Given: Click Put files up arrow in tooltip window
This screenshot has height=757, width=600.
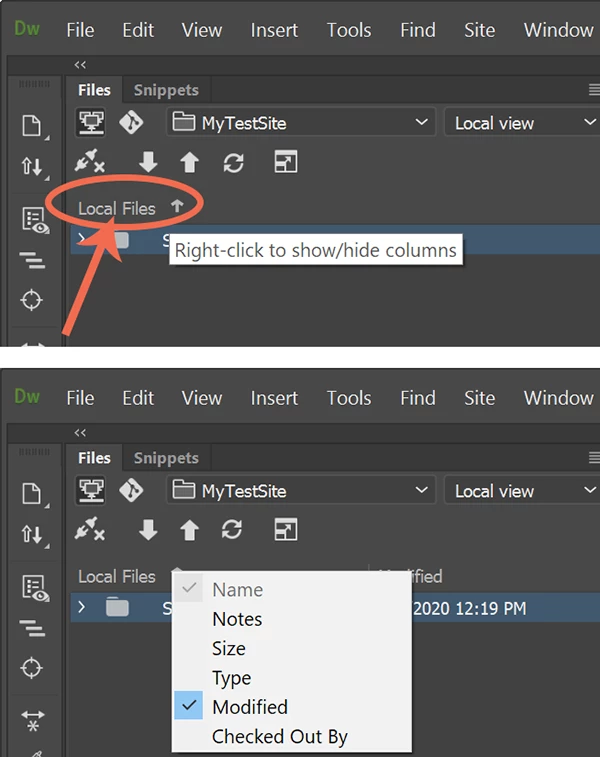Looking at the screenshot, I should (189, 162).
